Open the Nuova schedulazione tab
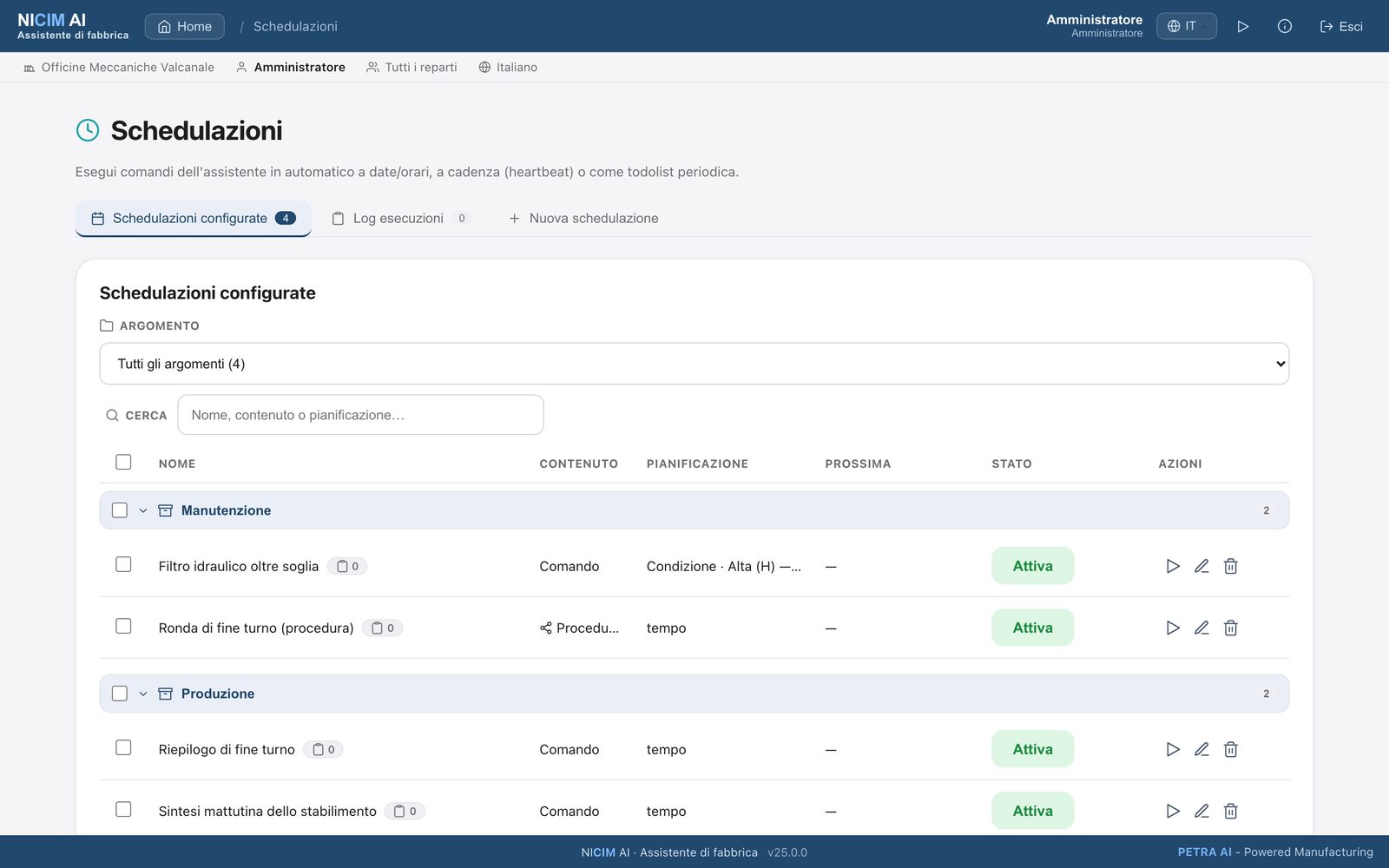The image size is (1389, 868). point(583,218)
